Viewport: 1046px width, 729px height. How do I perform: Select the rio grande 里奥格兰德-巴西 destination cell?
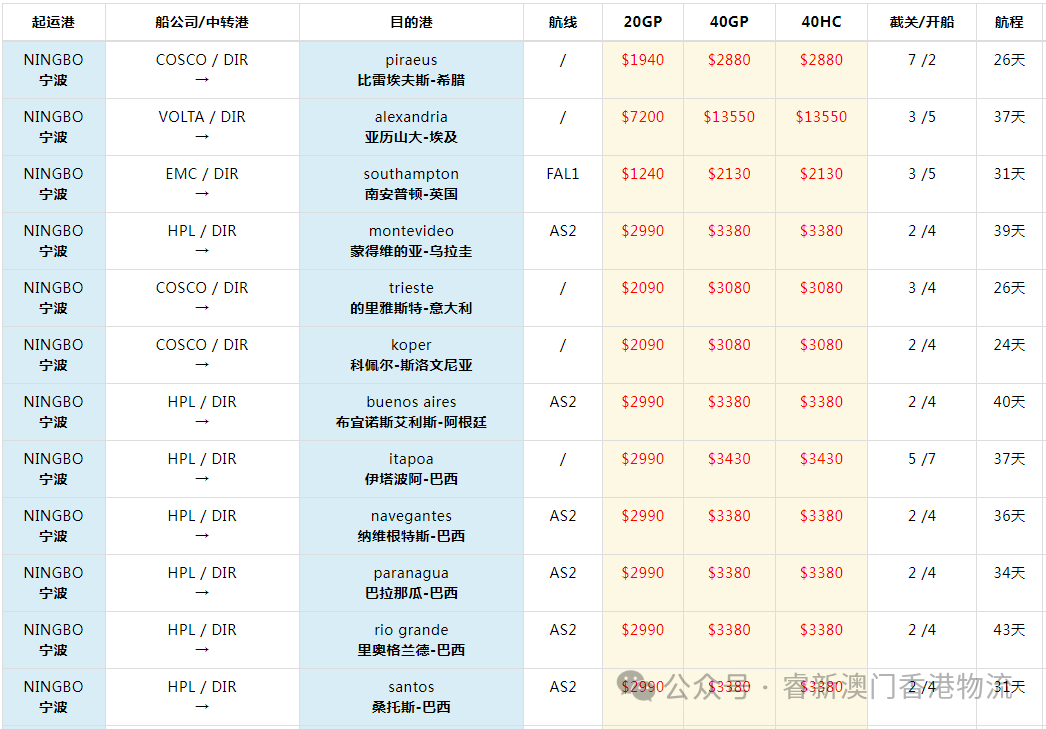[x=411, y=640]
